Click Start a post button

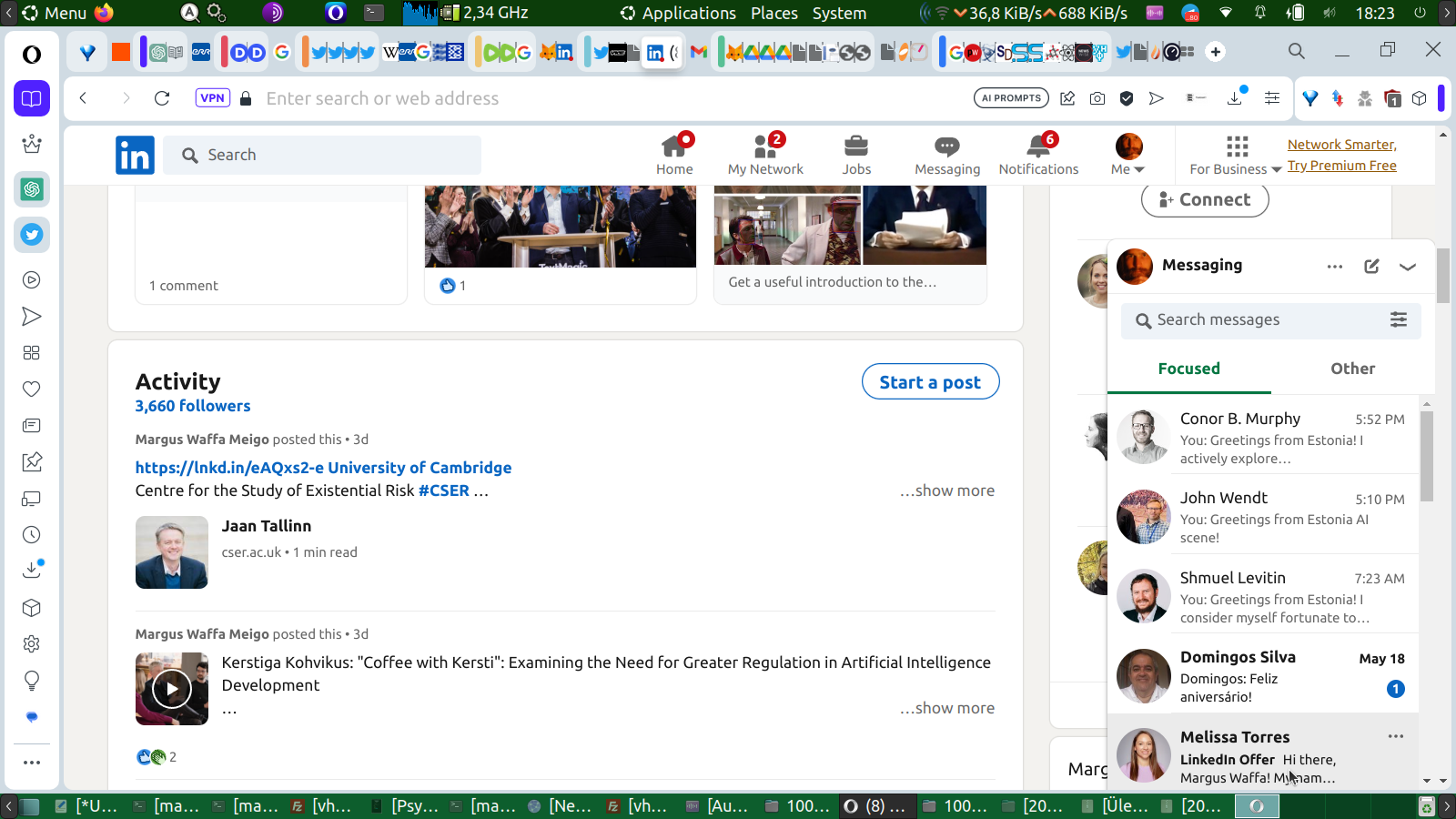click(930, 382)
